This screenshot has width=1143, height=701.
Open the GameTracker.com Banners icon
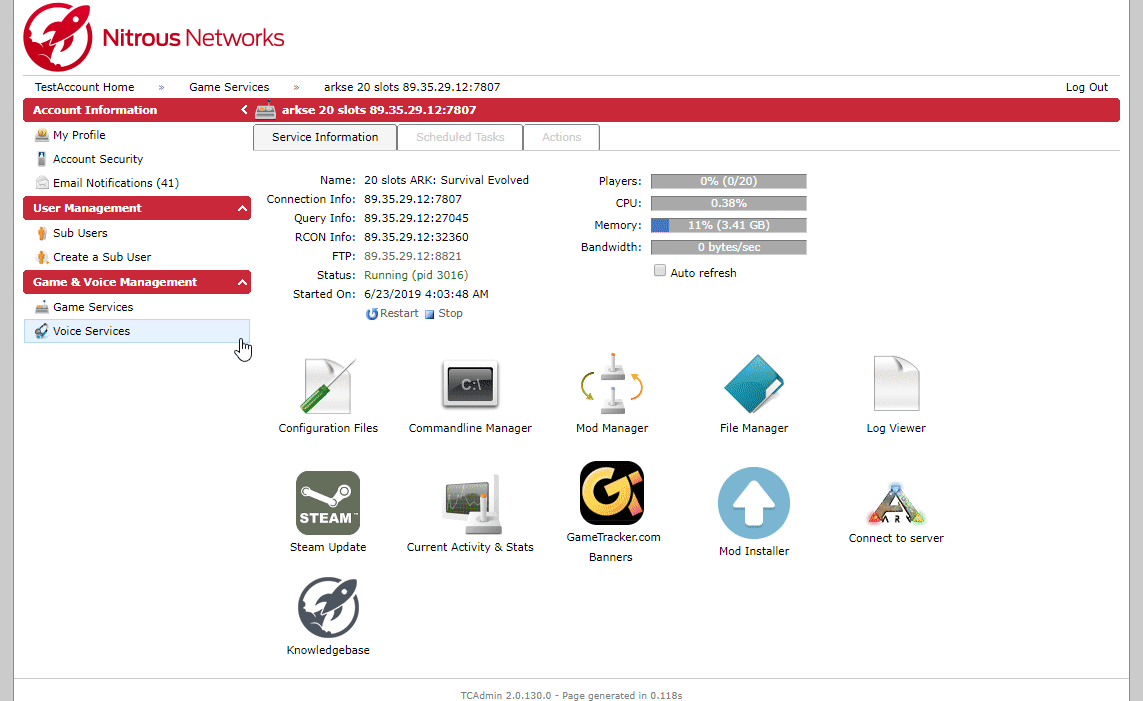pyautogui.click(x=612, y=493)
